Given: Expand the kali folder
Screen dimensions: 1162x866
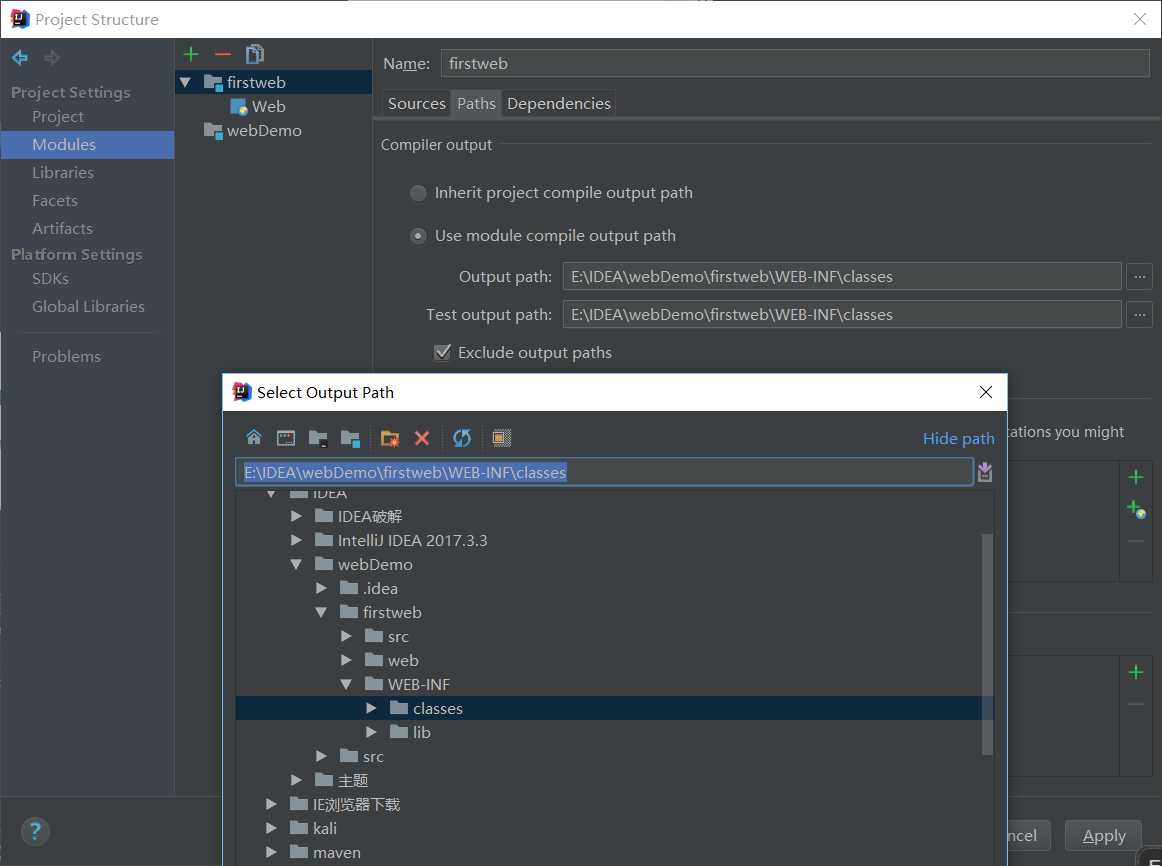Looking at the screenshot, I should [271, 828].
